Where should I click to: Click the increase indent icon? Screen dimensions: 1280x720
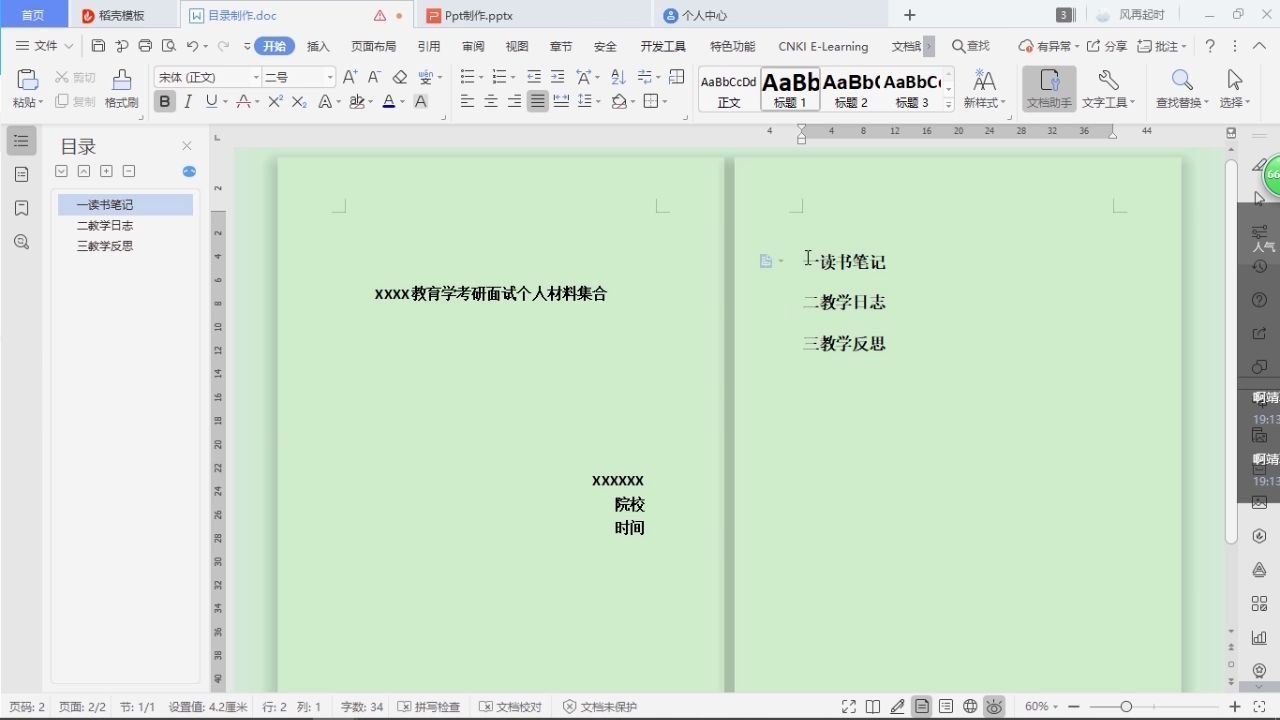pos(557,77)
